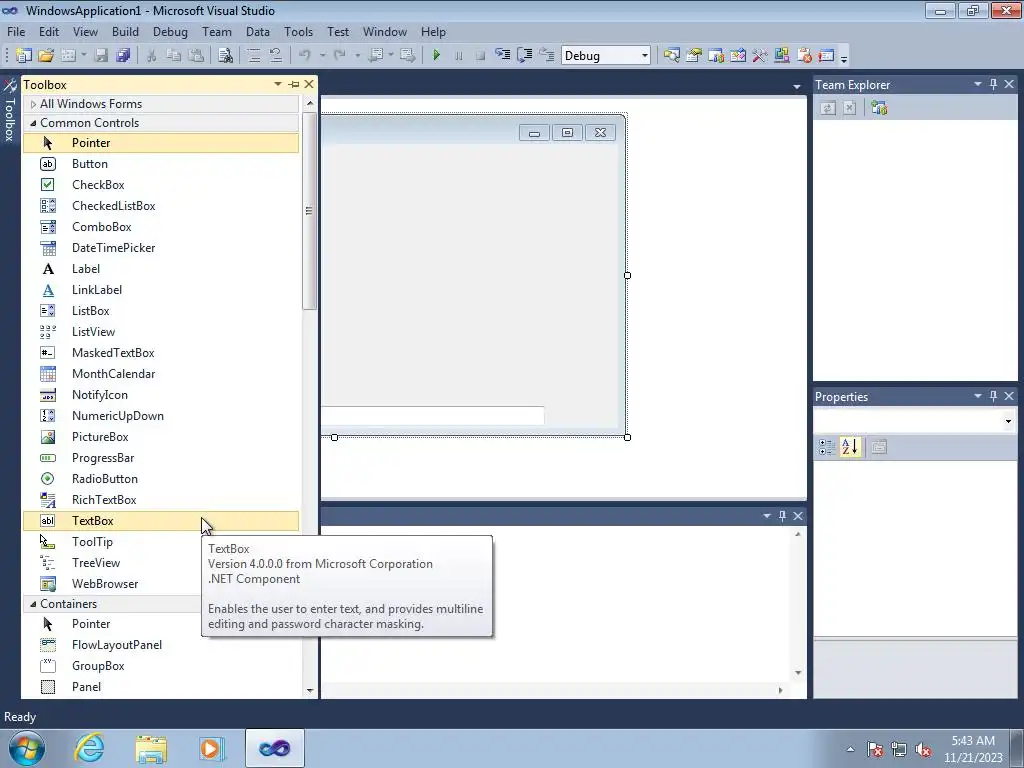The width and height of the screenshot is (1024, 768).
Task: Select the RadioButton control in Toolbox
Action: click(x=161, y=479)
